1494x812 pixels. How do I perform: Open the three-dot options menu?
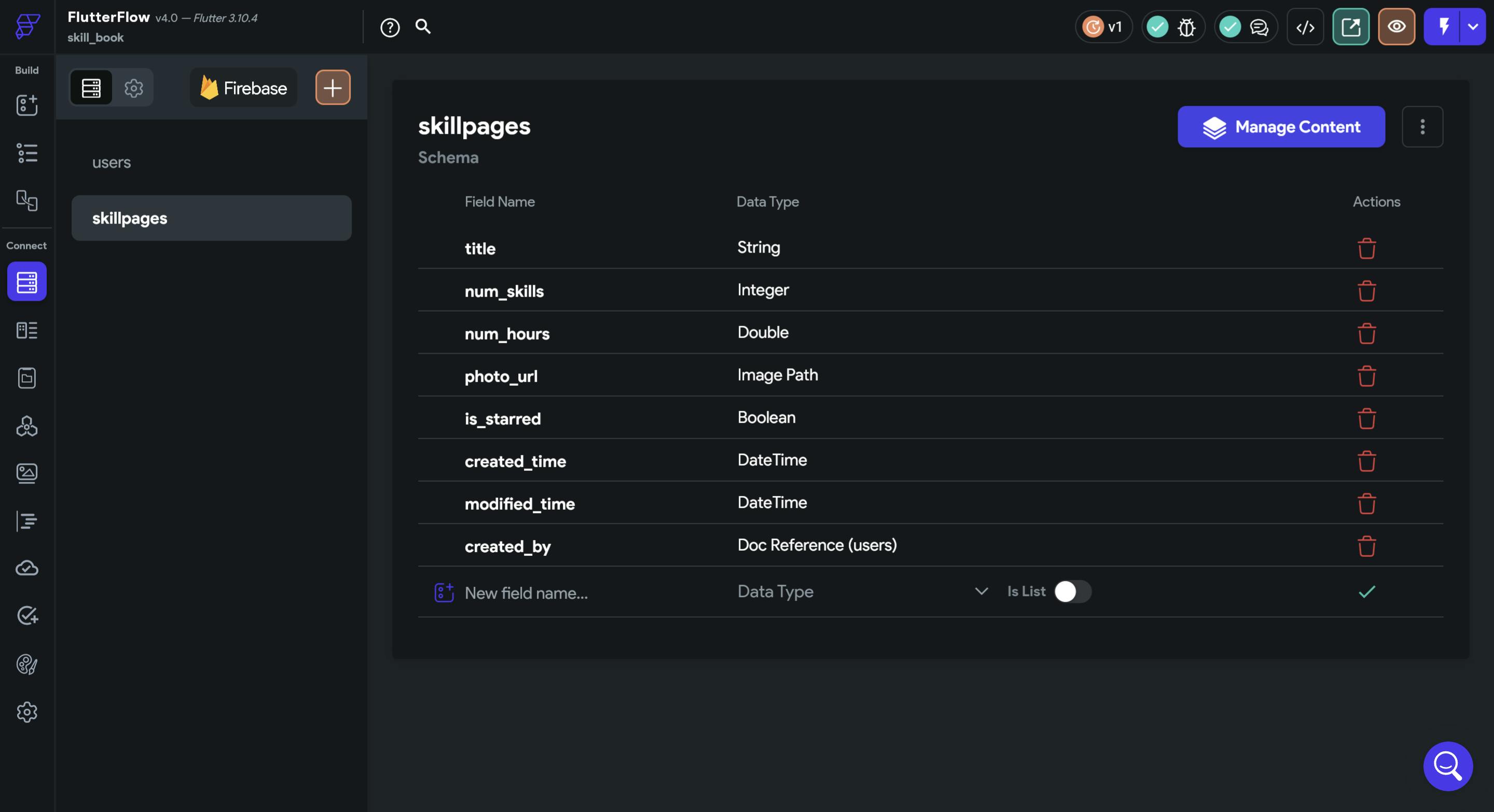tap(1422, 127)
